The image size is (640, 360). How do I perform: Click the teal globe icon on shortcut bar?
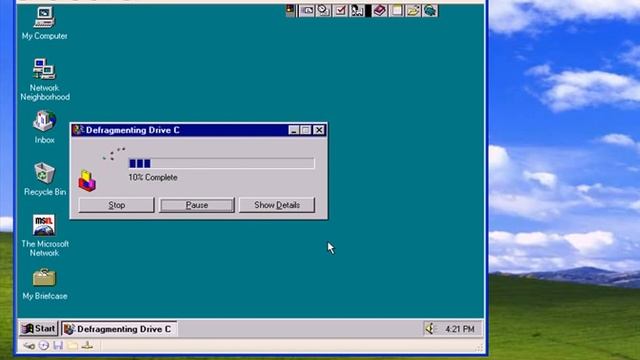430,11
